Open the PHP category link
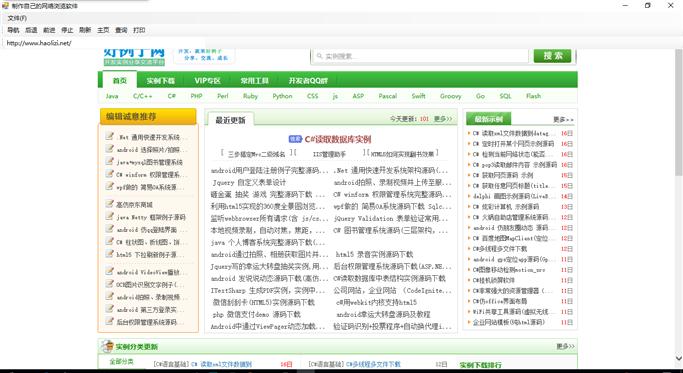 pyautogui.click(x=196, y=96)
